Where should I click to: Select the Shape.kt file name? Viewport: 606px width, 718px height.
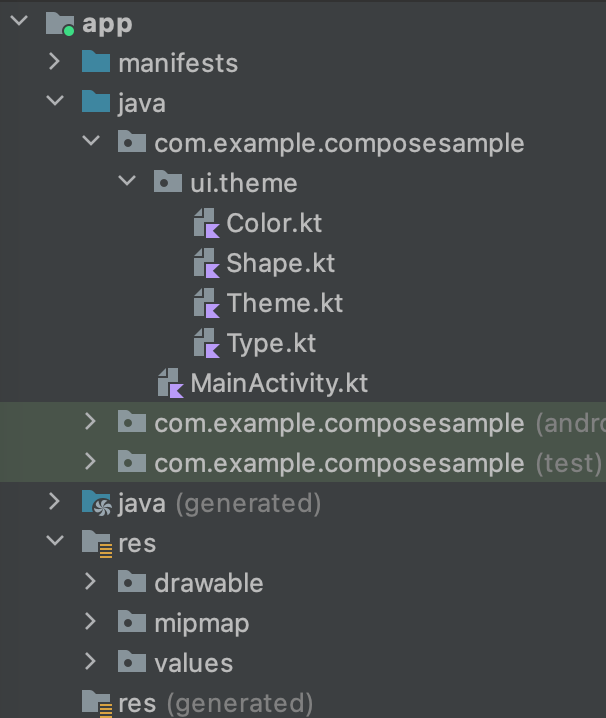tap(281, 263)
